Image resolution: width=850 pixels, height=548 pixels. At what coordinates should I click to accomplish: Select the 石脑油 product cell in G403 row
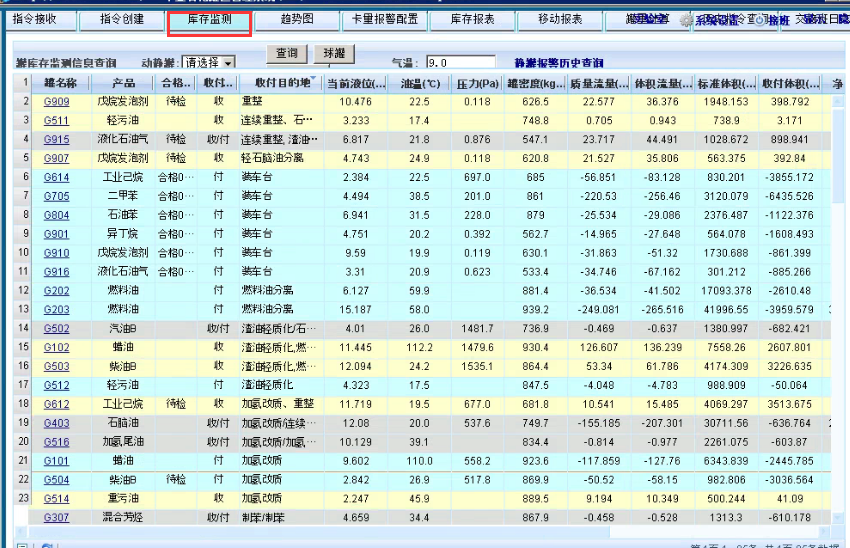point(123,423)
